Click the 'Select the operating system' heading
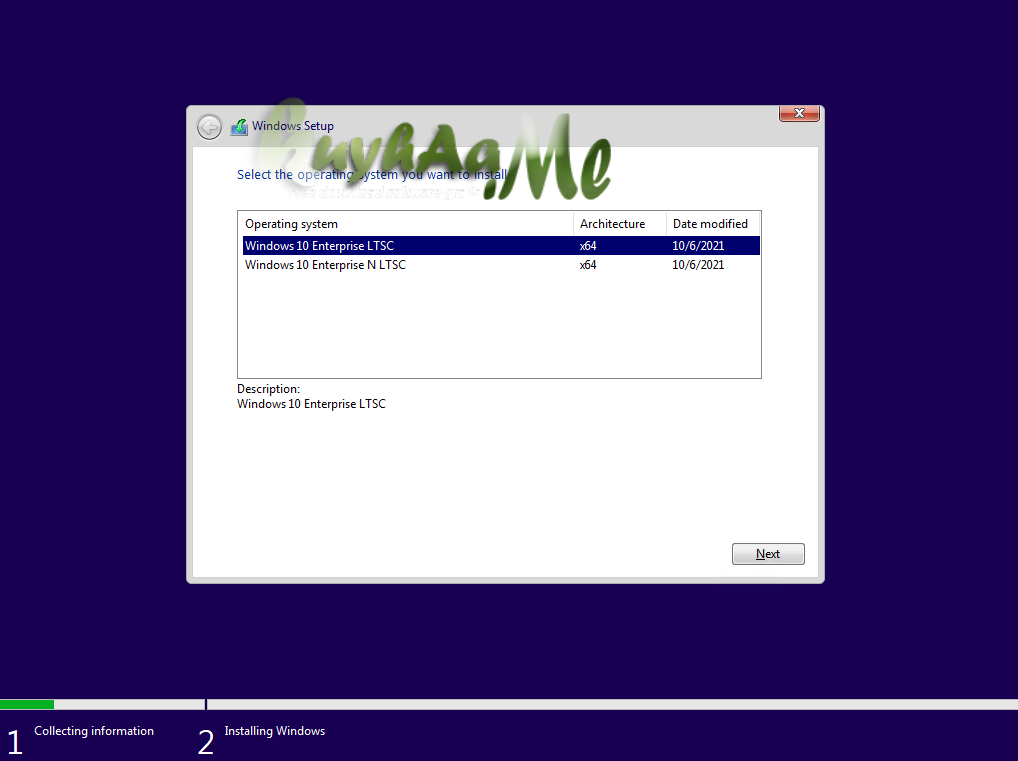The image size is (1018, 761). [371, 175]
